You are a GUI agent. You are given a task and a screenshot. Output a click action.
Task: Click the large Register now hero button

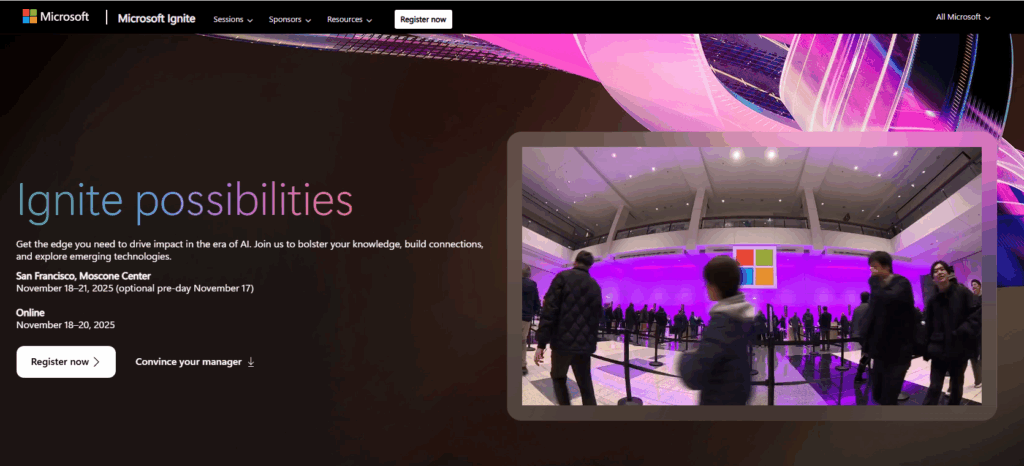pos(66,362)
